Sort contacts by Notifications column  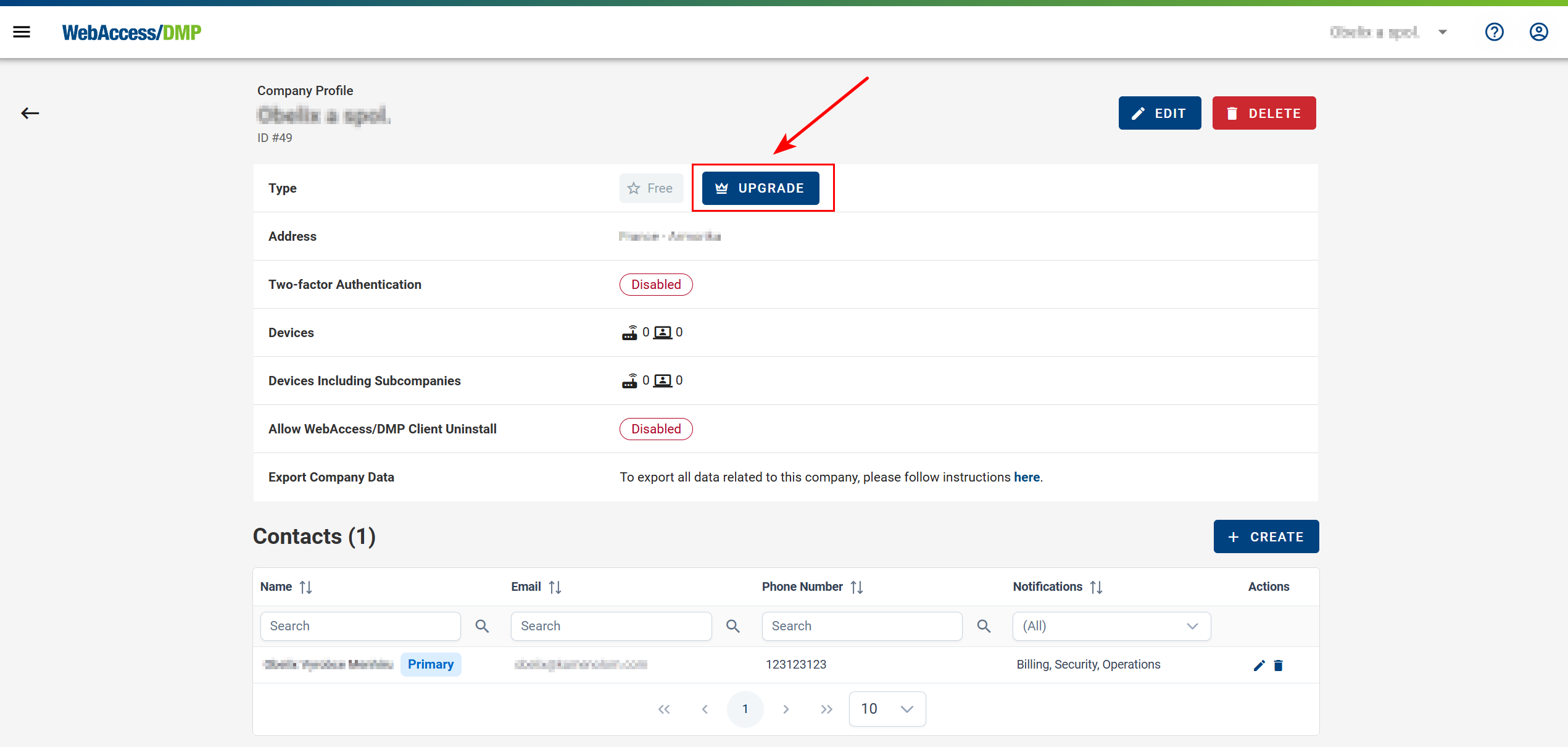coord(1096,587)
